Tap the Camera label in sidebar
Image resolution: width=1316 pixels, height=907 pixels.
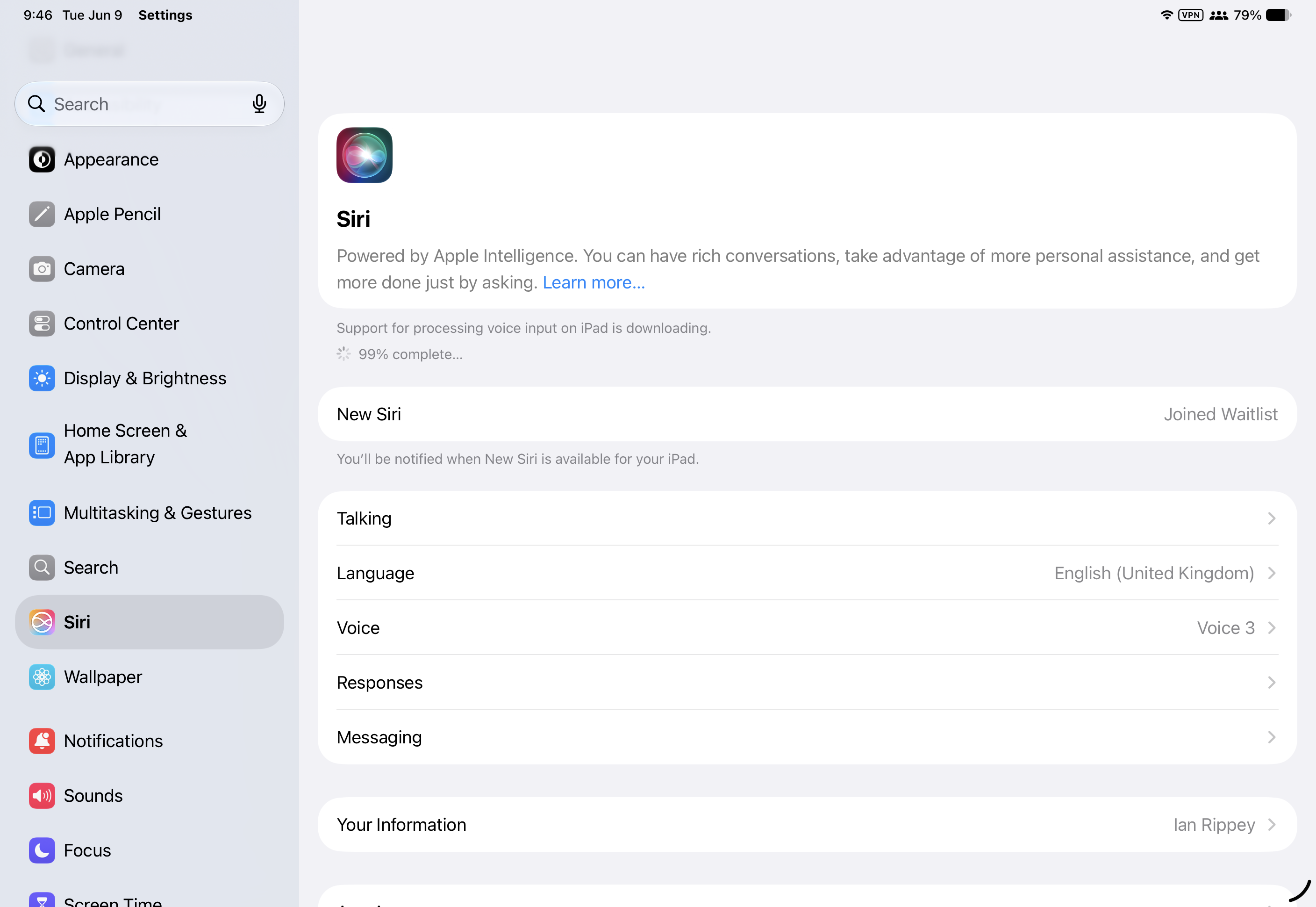click(94, 269)
